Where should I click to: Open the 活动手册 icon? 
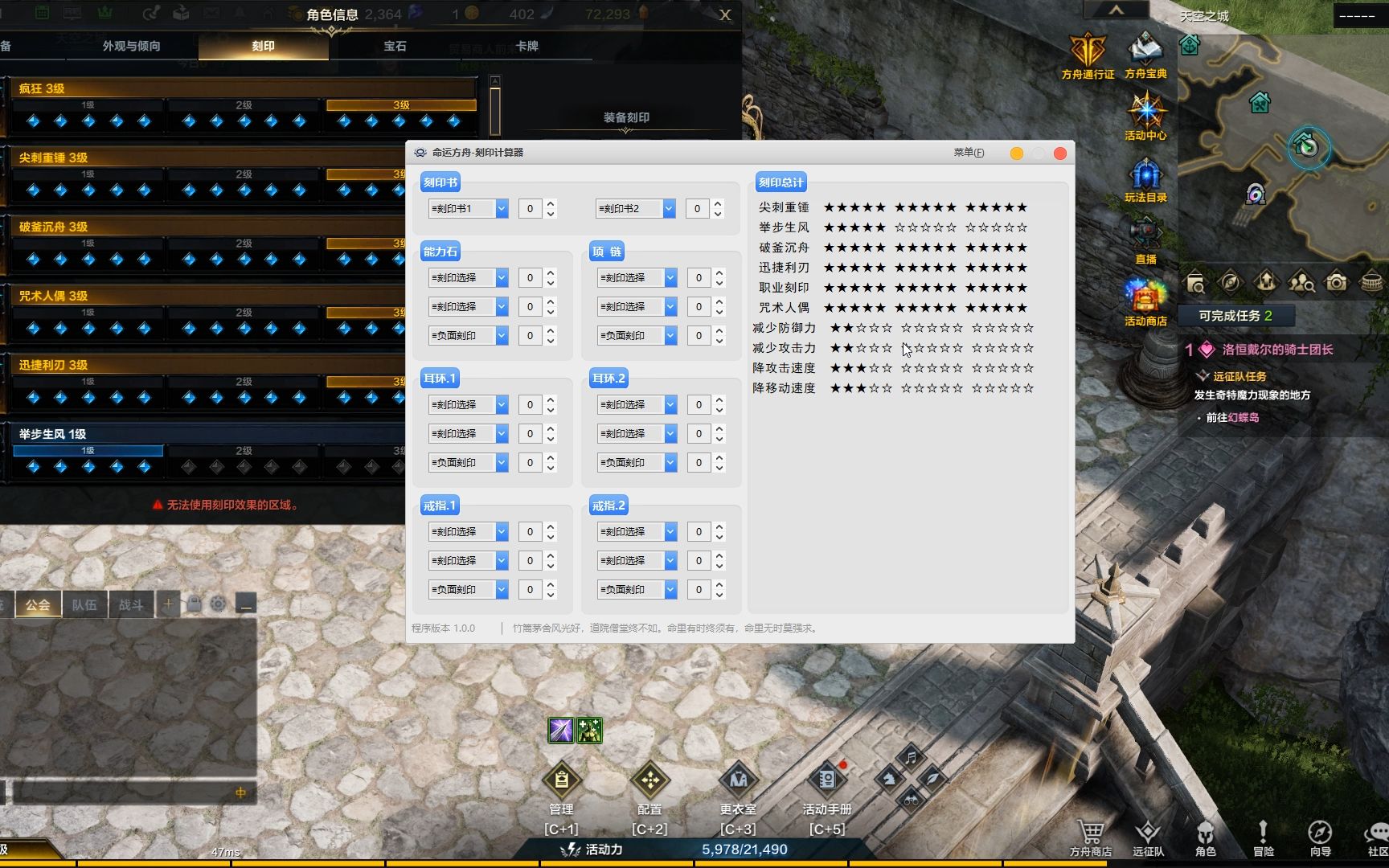tap(826, 780)
